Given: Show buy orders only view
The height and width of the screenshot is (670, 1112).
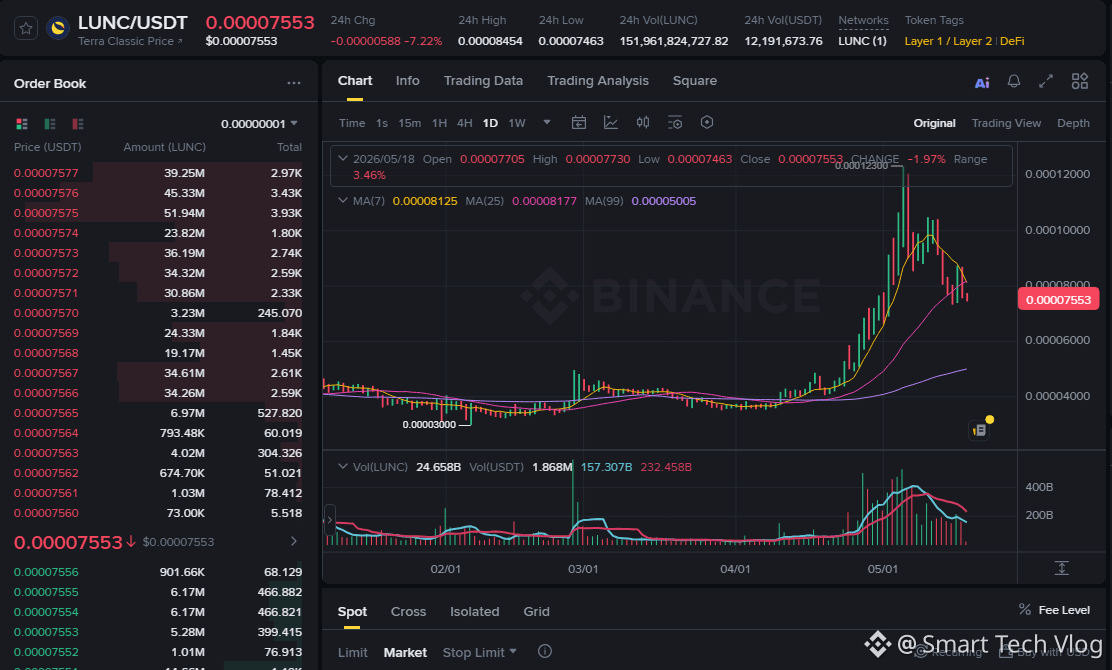Looking at the screenshot, I should click(x=50, y=124).
